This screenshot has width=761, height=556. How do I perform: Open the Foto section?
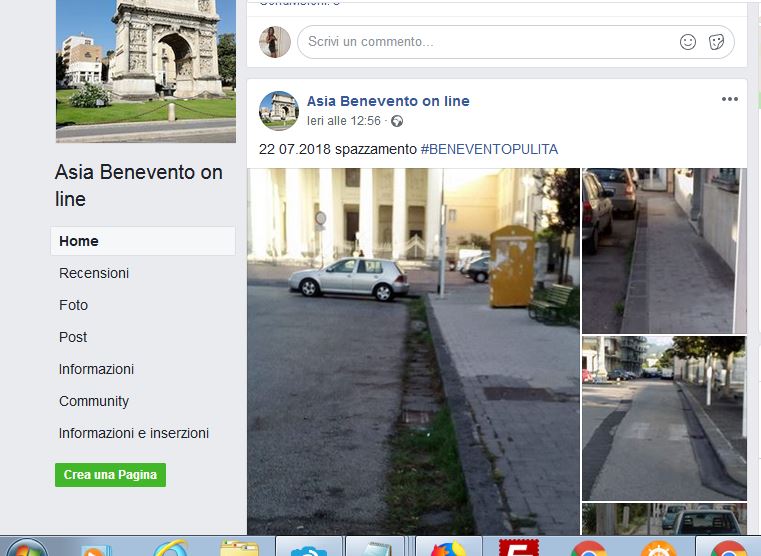point(74,305)
